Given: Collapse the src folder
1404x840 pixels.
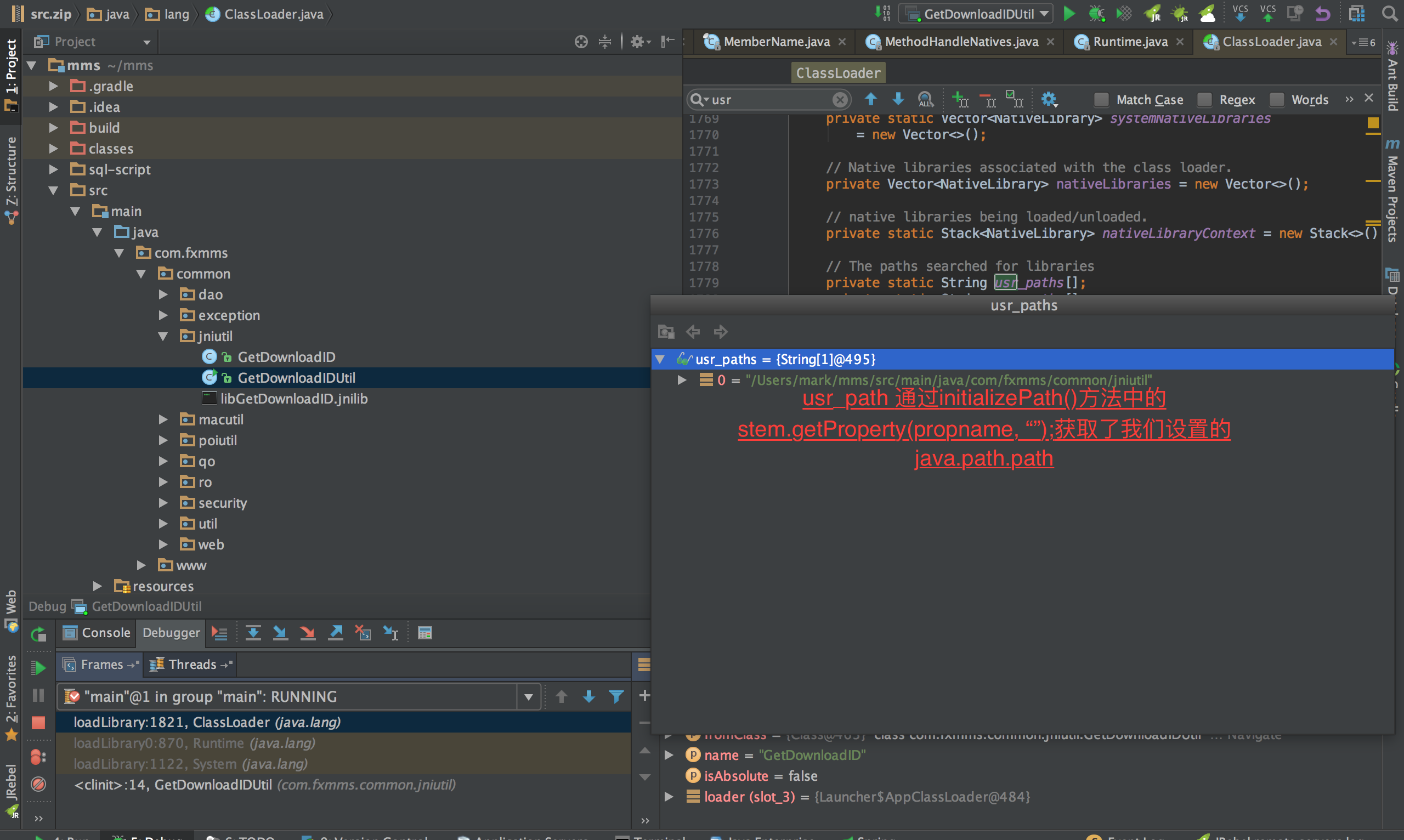Looking at the screenshot, I should click(53, 190).
